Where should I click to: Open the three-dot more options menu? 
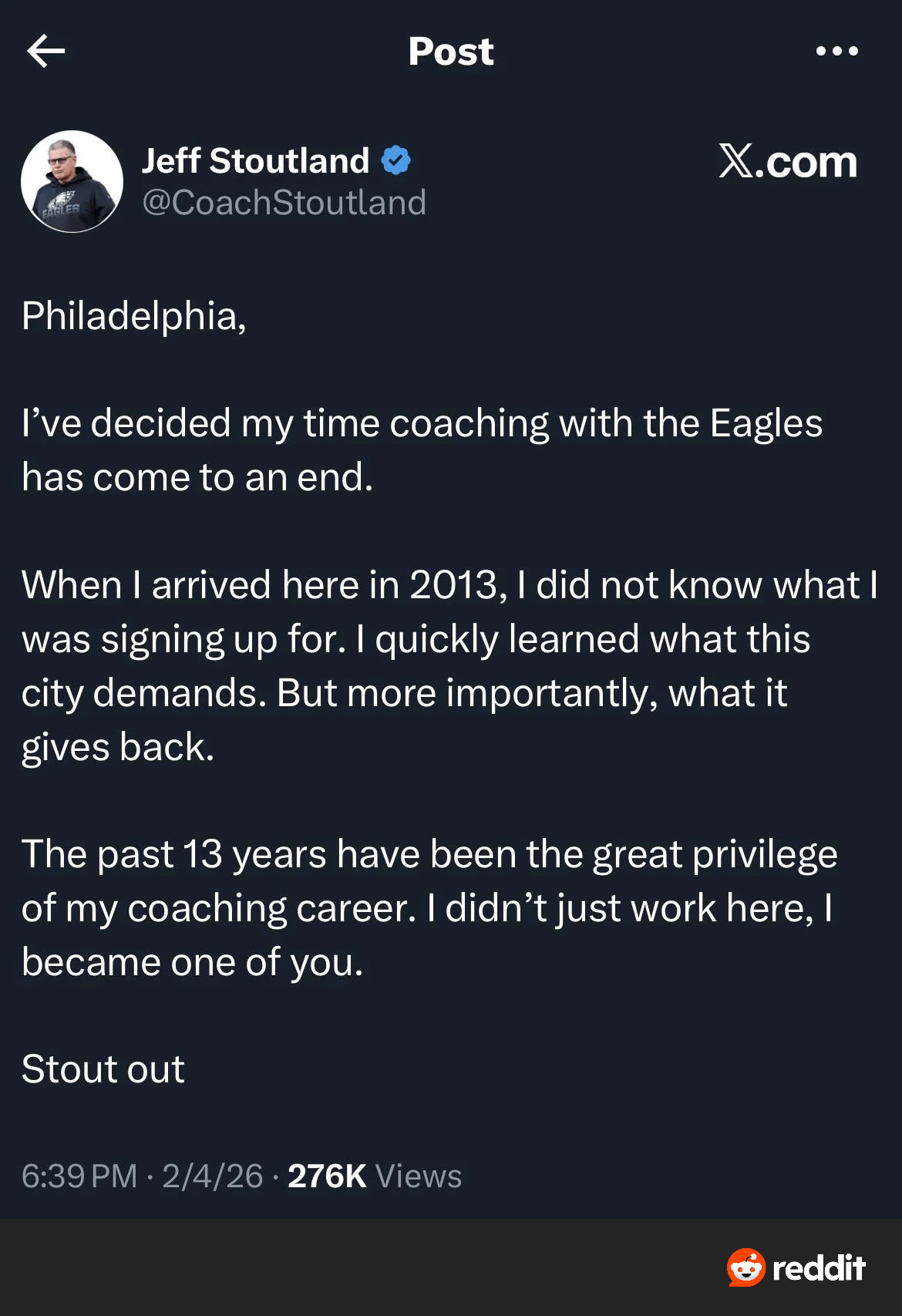(836, 51)
